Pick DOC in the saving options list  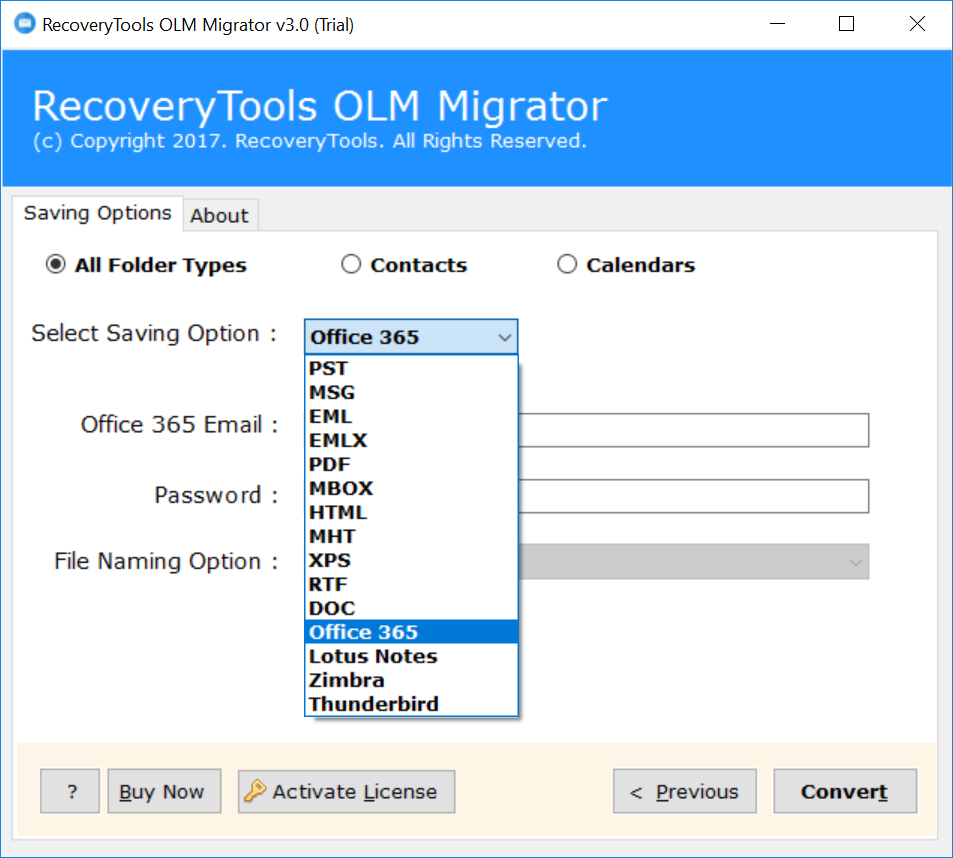tap(411, 608)
